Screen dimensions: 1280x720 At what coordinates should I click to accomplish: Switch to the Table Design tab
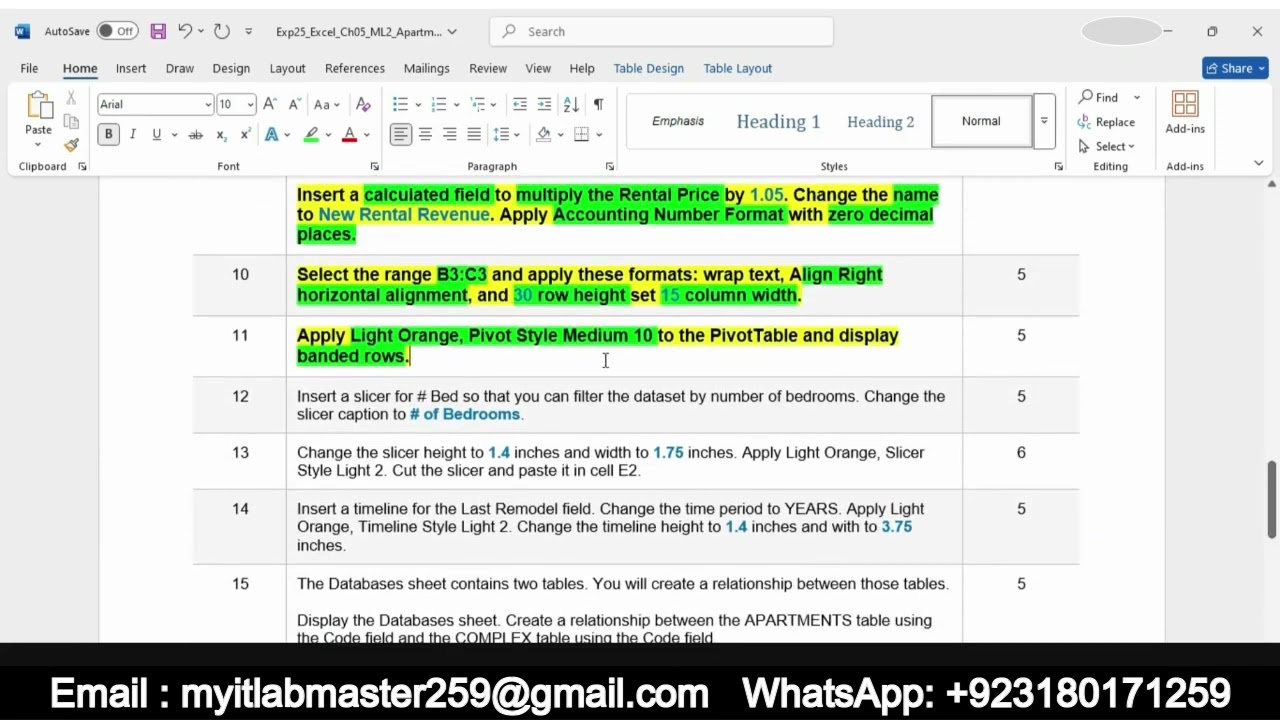[x=649, y=68]
